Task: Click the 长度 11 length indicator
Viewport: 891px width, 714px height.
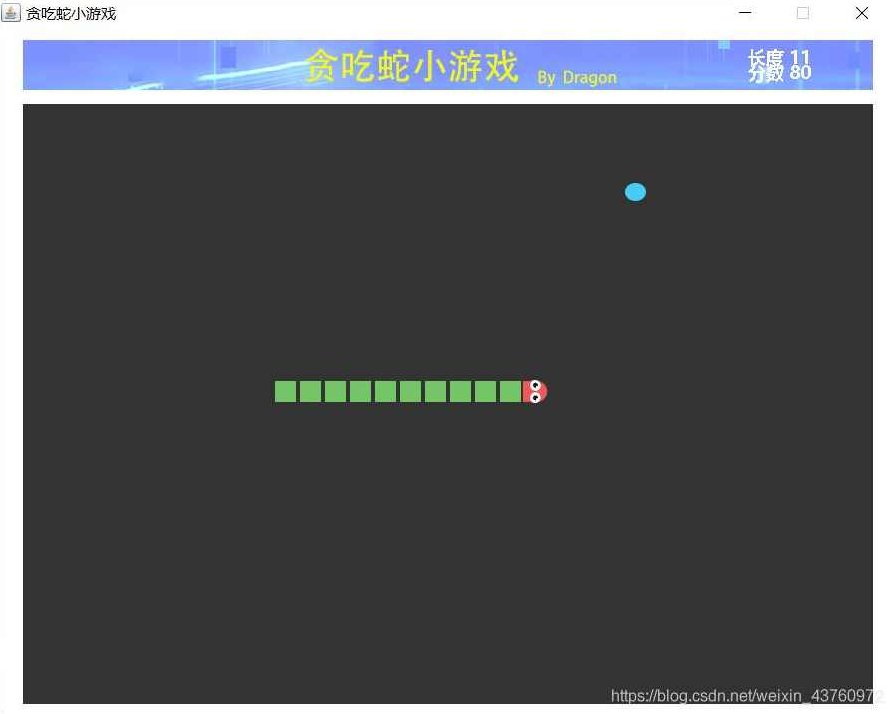Action: [779, 58]
